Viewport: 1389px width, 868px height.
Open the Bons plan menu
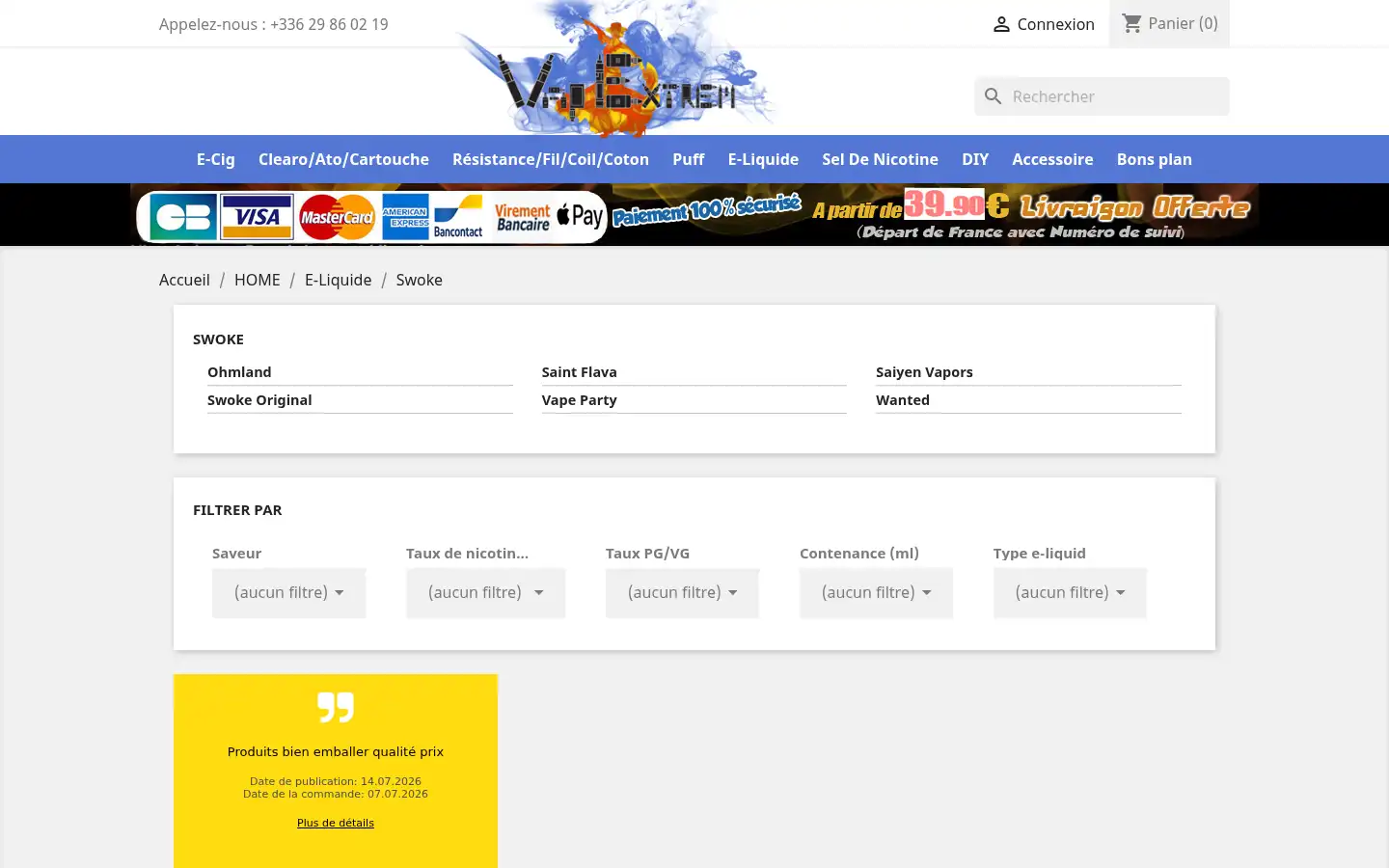point(1155,159)
